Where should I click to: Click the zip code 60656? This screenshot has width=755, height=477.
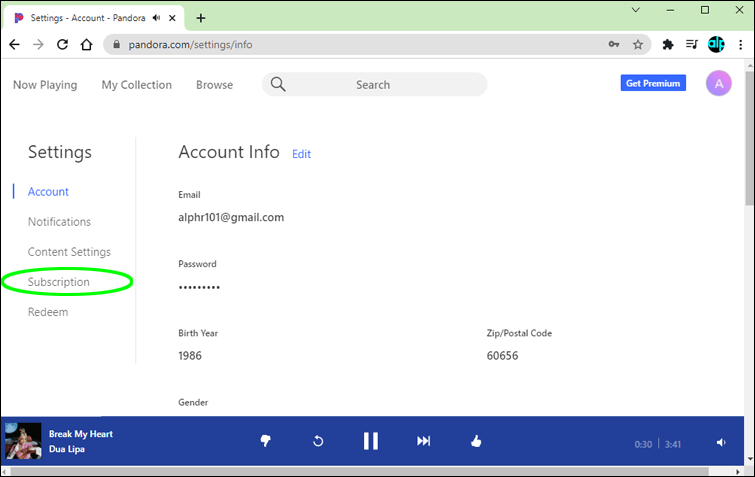click(x=502, y=356)
